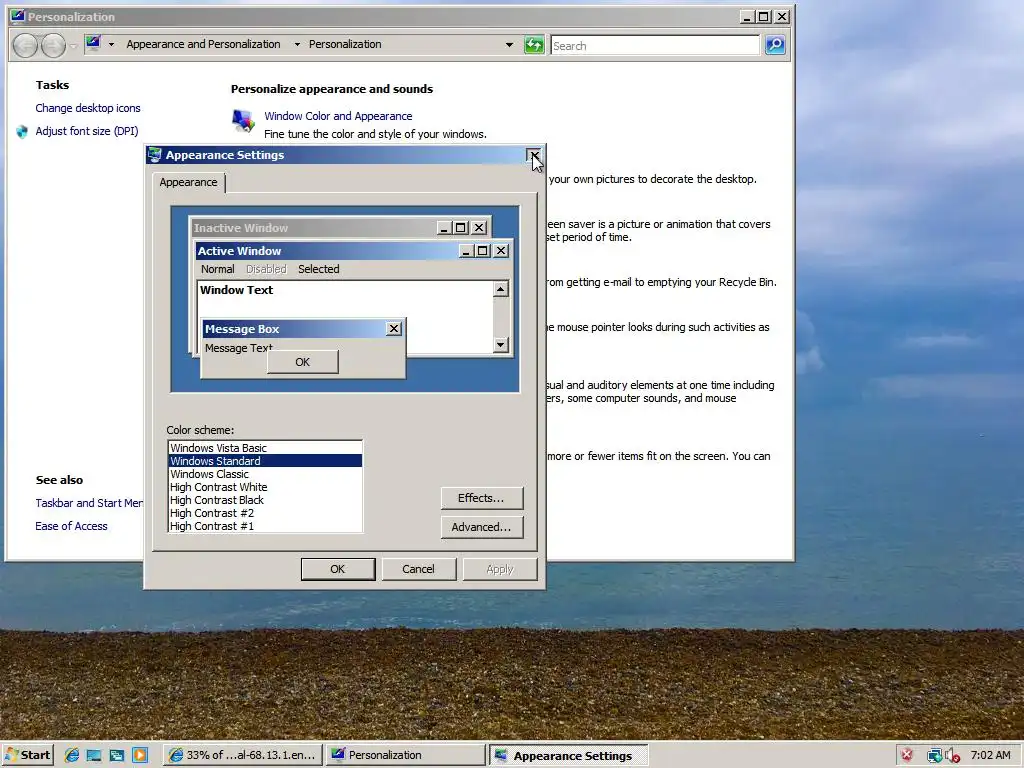Click the Back arrow in Personalization window
Screen dimensions: 1024x768
tap(25, 45)
